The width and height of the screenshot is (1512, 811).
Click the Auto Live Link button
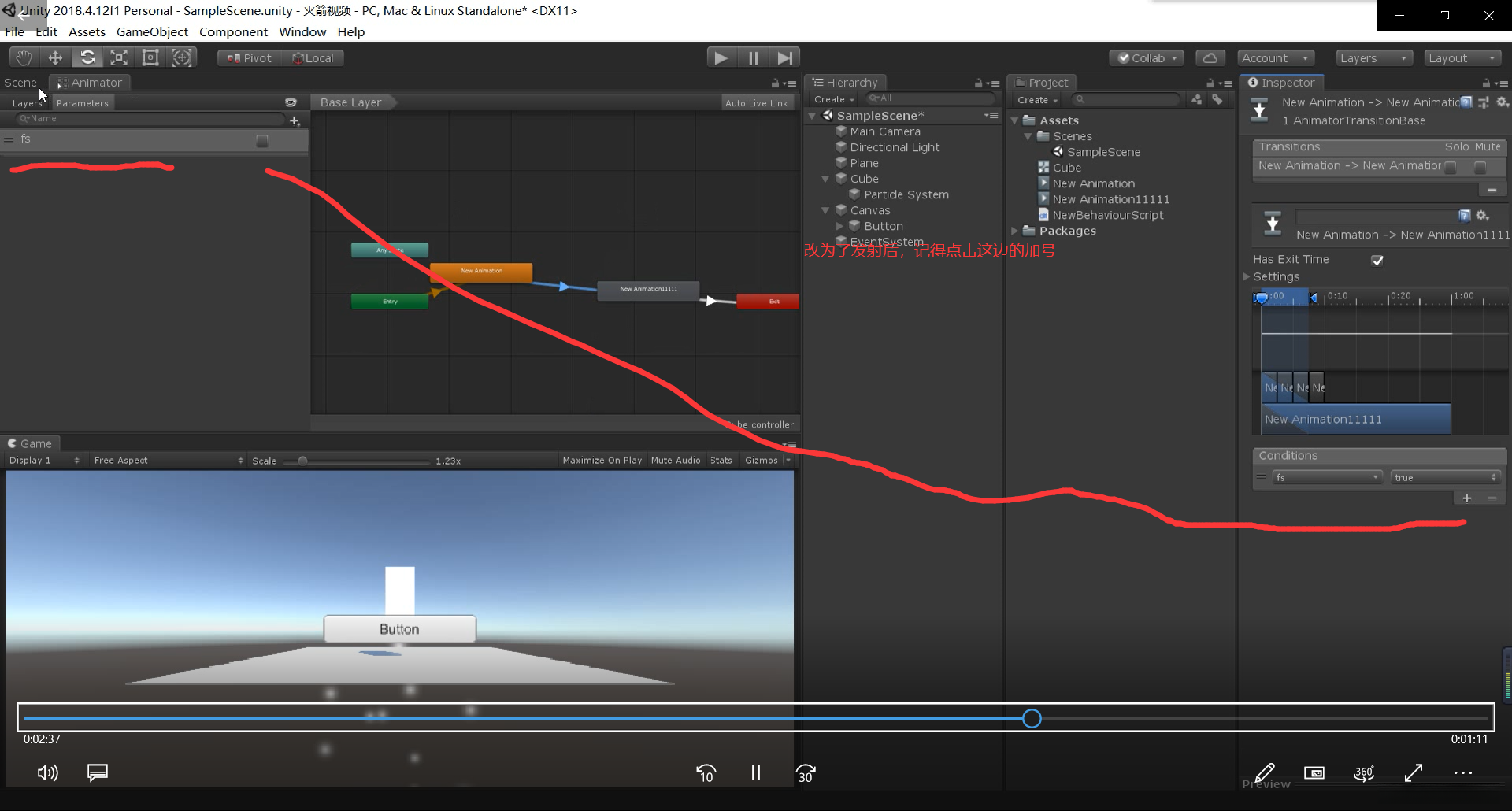pyautogui.click(x=756, y=103)
